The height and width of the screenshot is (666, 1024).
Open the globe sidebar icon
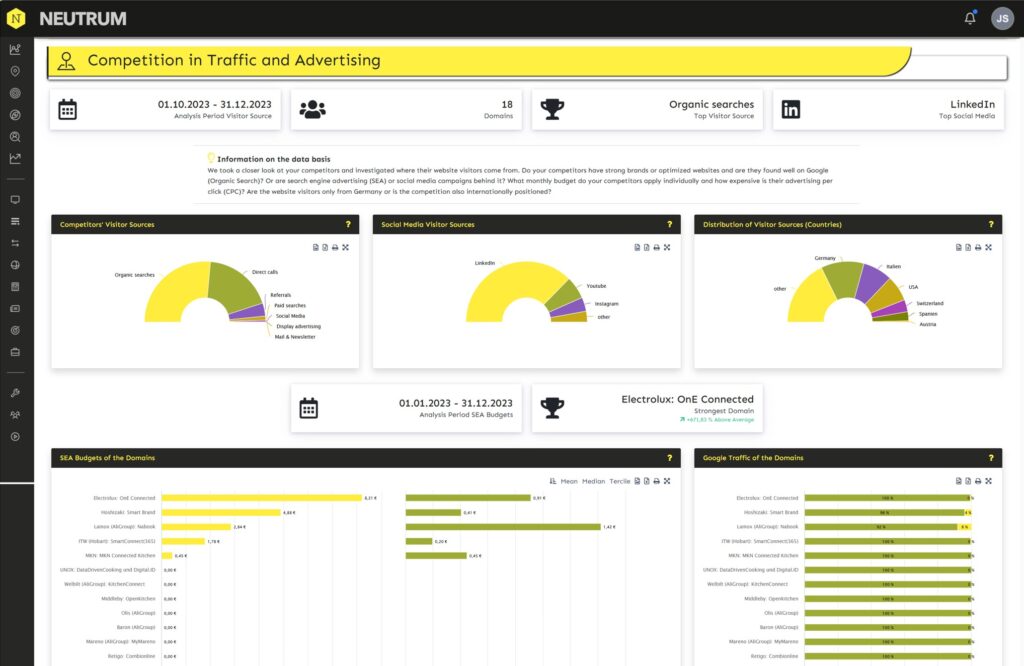[15, 265]
